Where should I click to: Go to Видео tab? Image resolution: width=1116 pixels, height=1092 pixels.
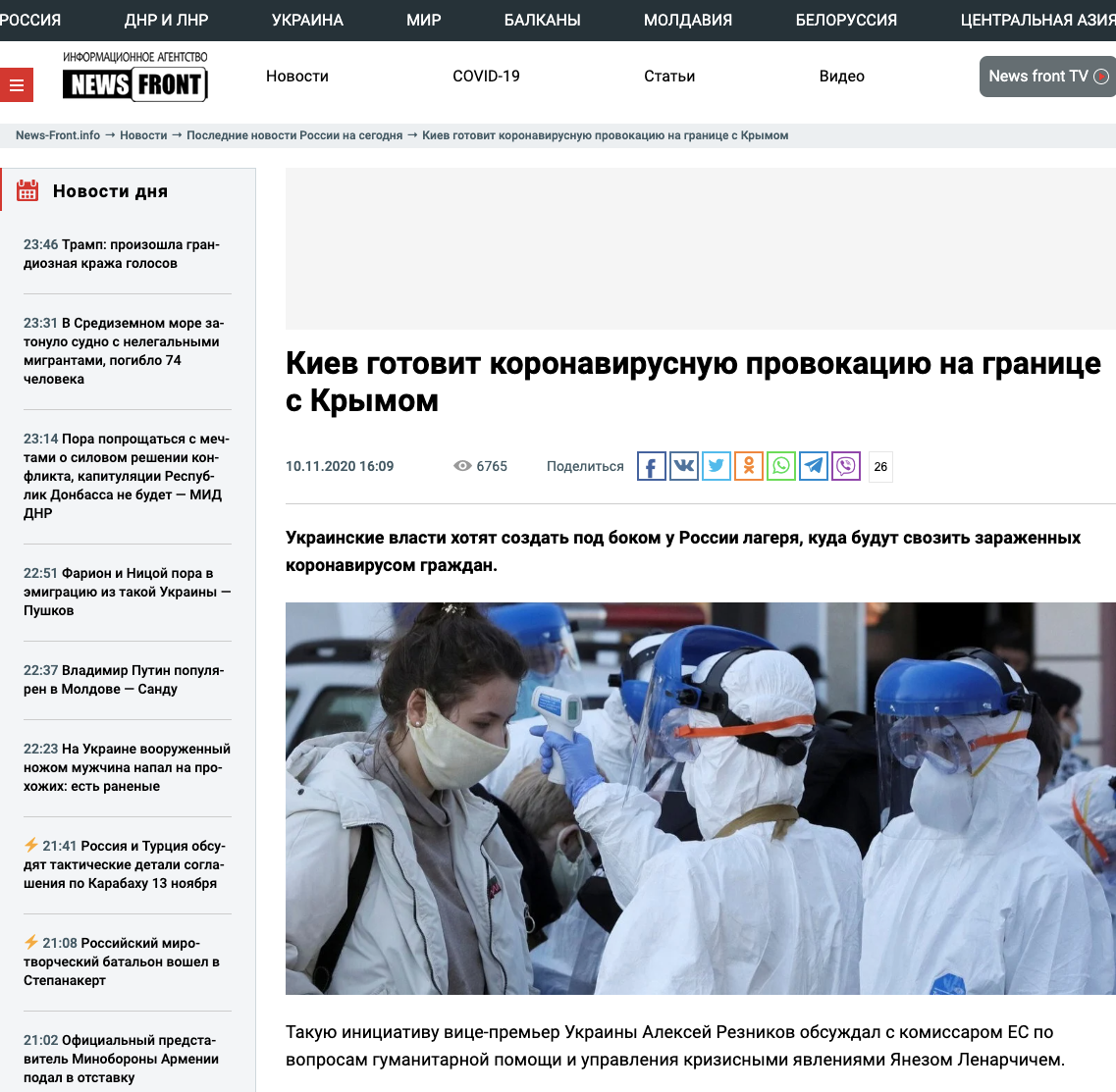pyautogui.click(x=842, y=77)
